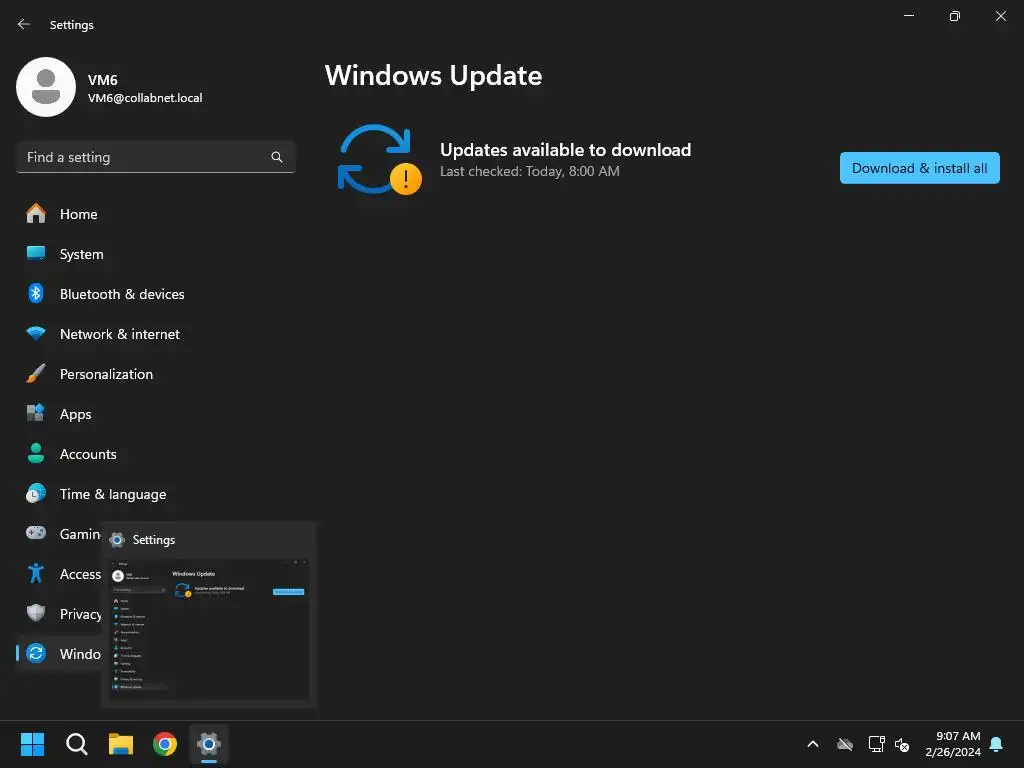
Task: Click the Apps squares icon
Action: click(x=36, y=413)
